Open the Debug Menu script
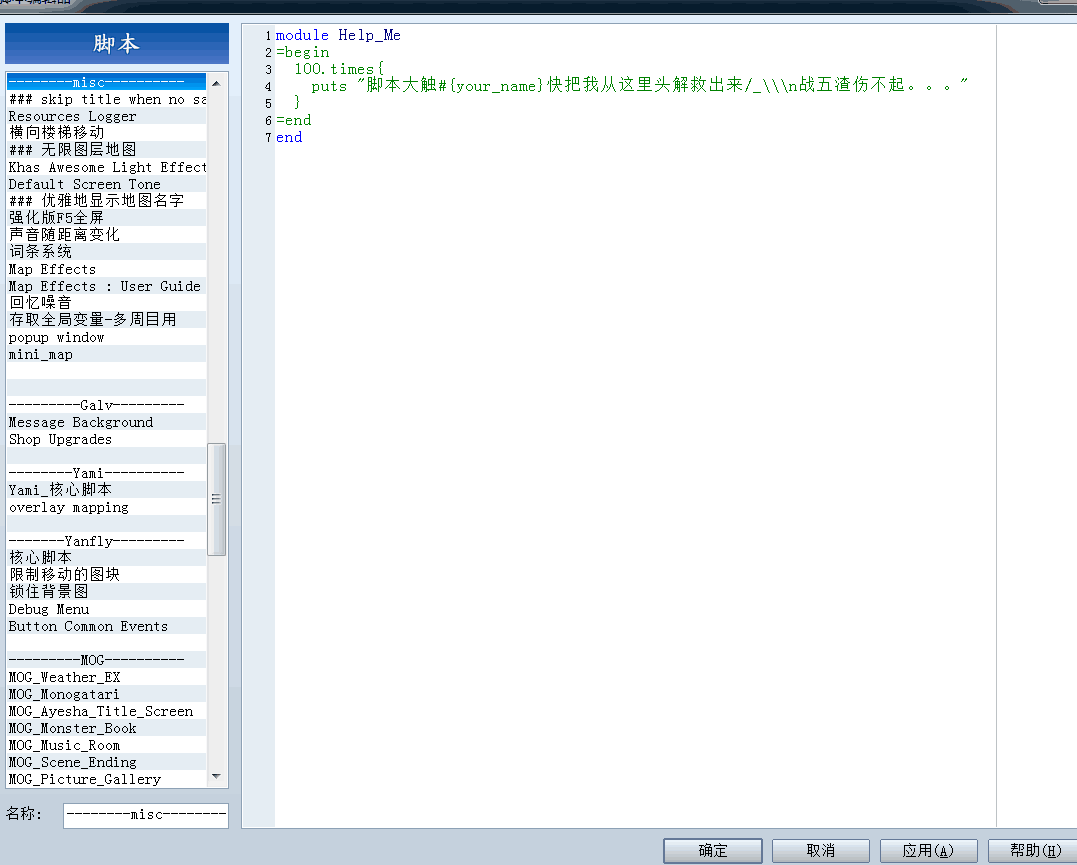Viewport: 1077px width, 865px height. [106, 609]
